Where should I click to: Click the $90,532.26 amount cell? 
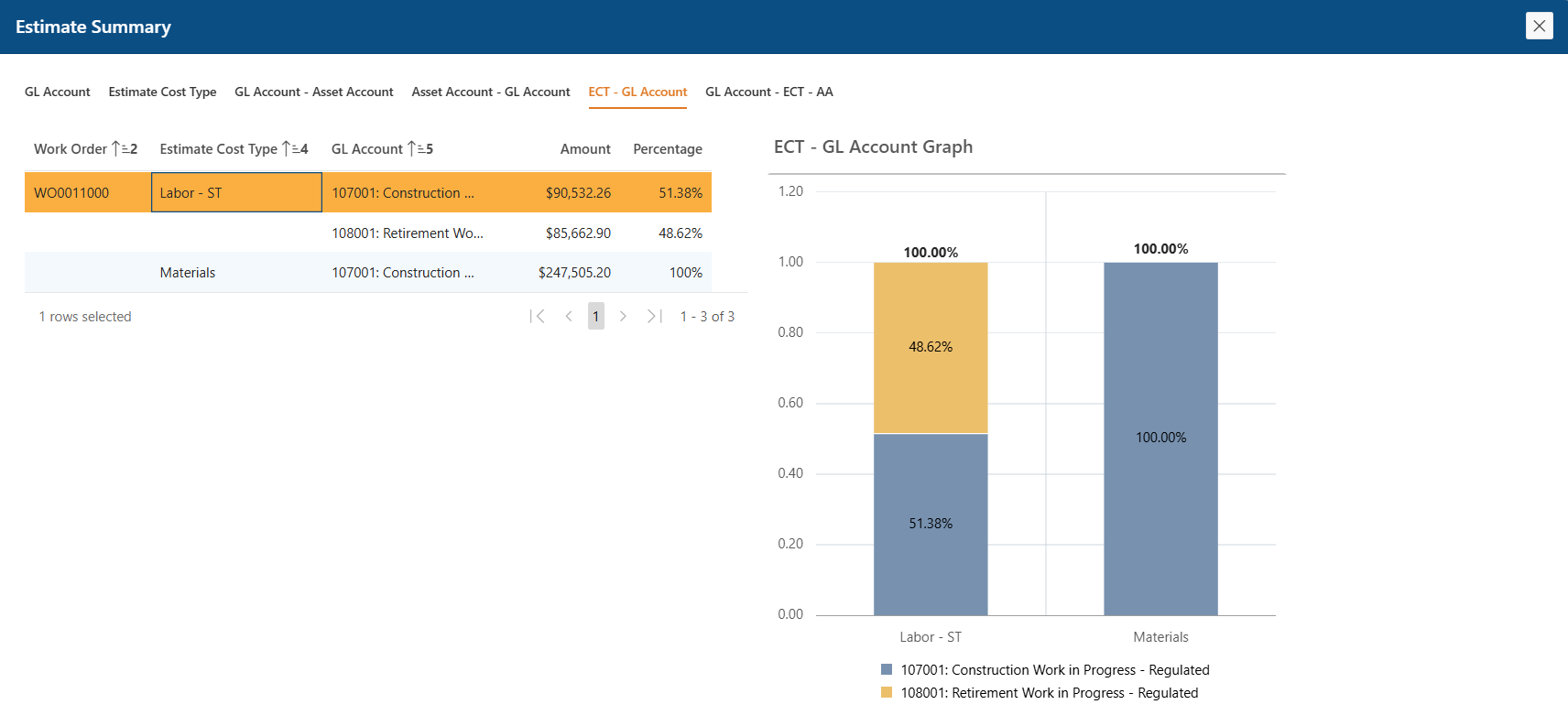click(578, 192)
